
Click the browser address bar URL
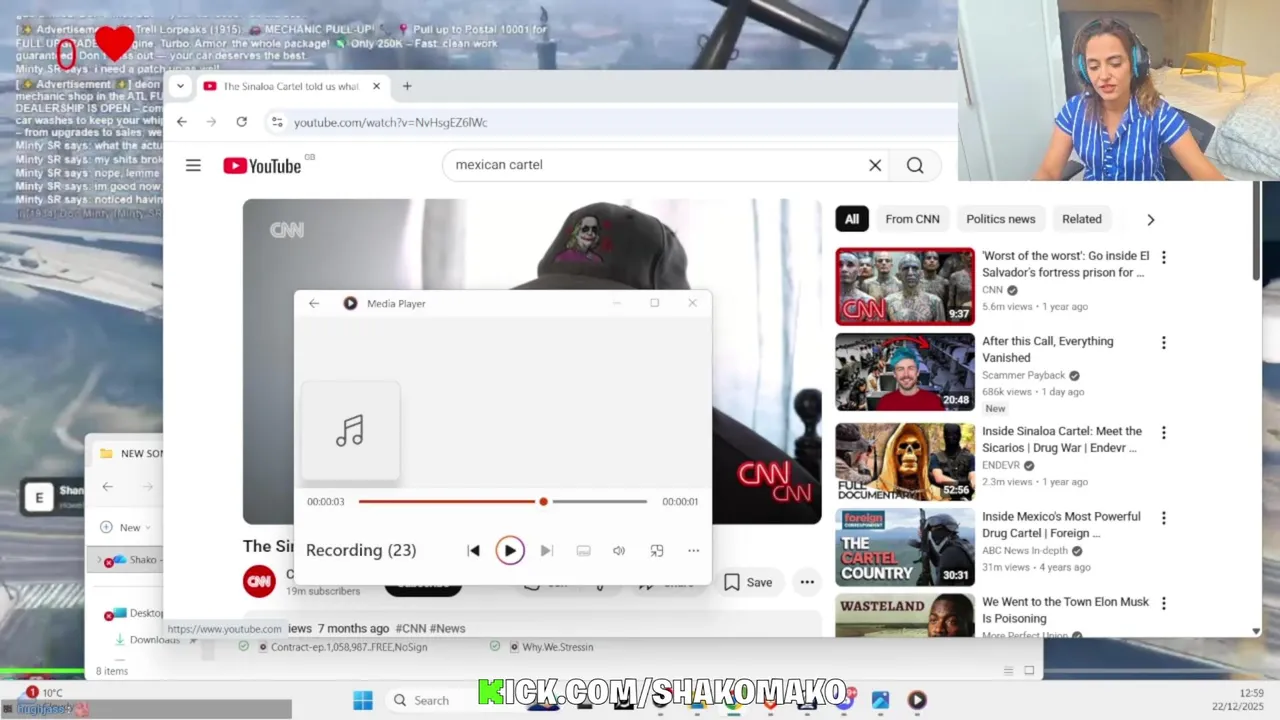[x=391, y=122]
